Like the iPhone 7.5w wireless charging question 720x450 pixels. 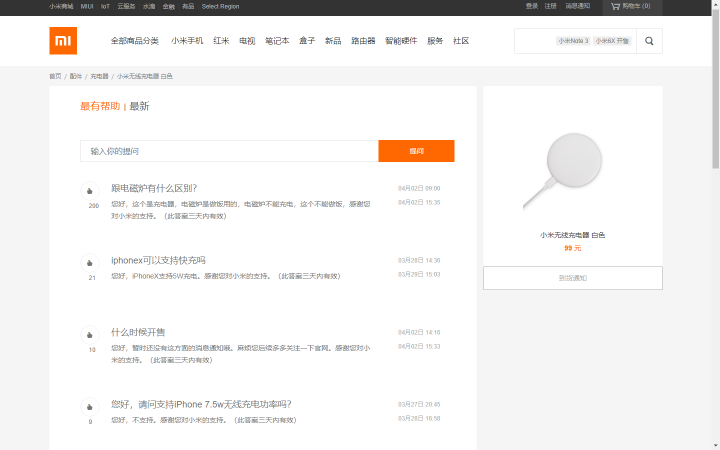[90, 407]
